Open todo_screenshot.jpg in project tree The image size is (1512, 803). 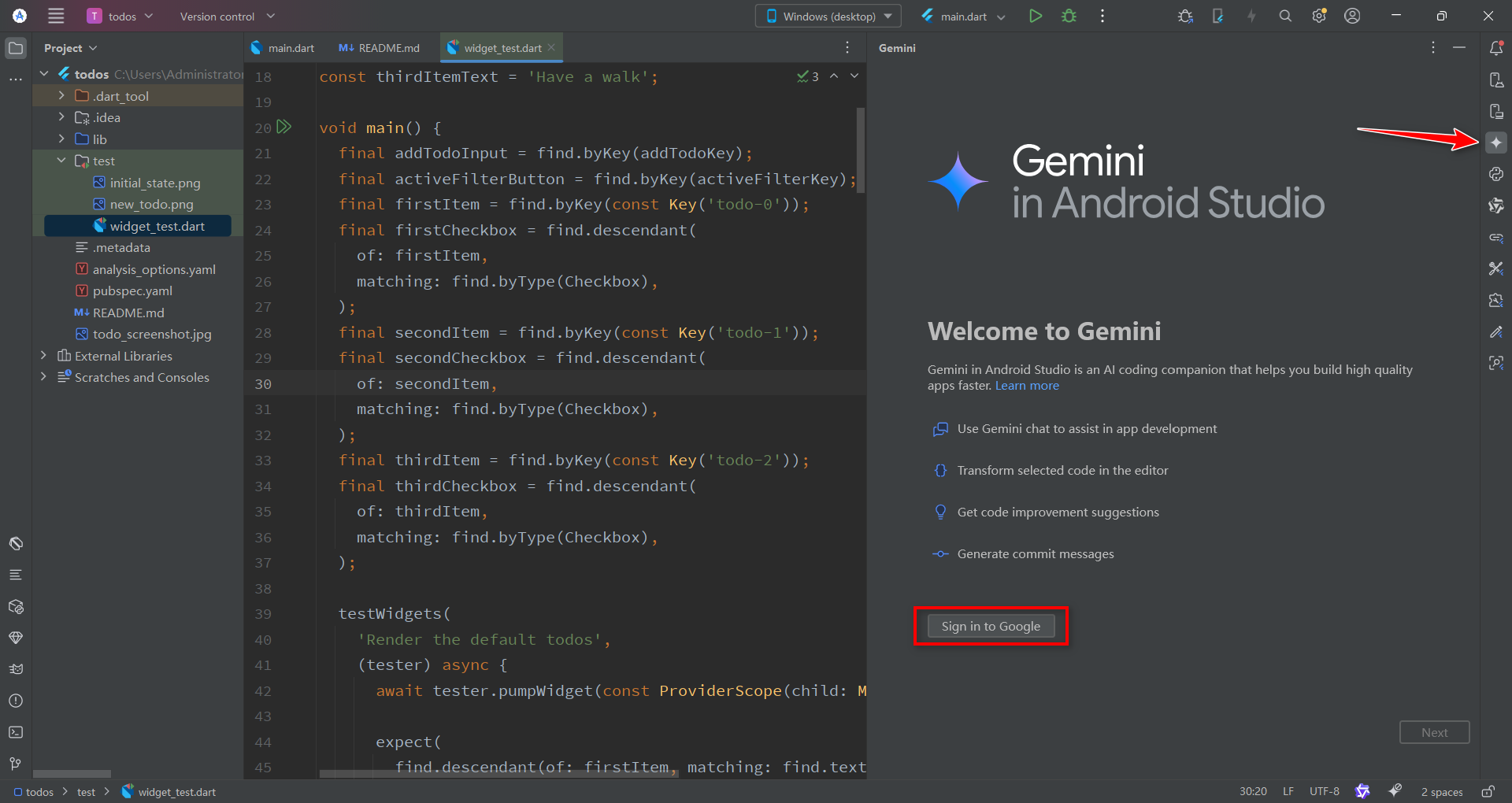coord(152,334)
